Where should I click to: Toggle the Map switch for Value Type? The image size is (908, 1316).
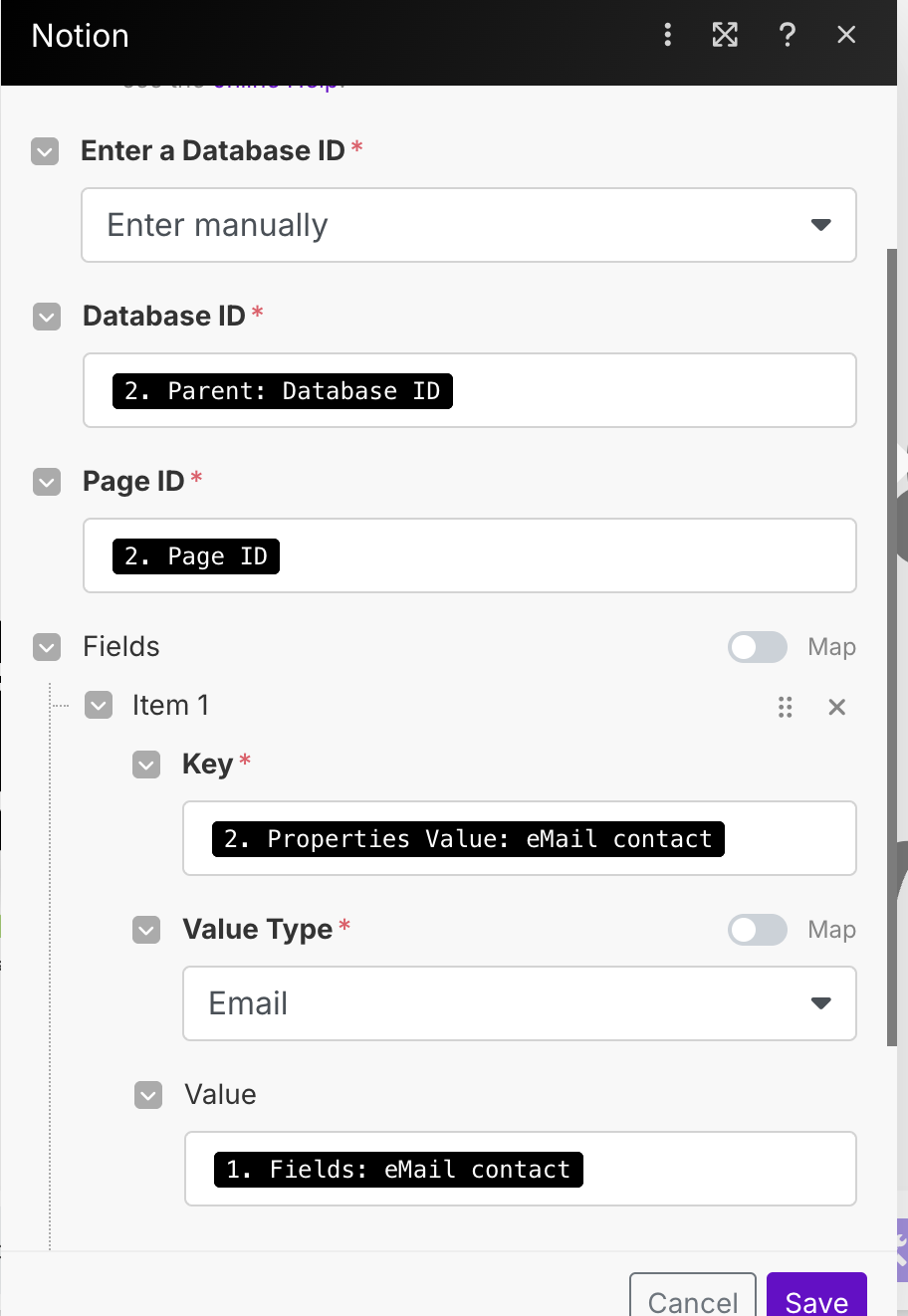click(758, 930)
